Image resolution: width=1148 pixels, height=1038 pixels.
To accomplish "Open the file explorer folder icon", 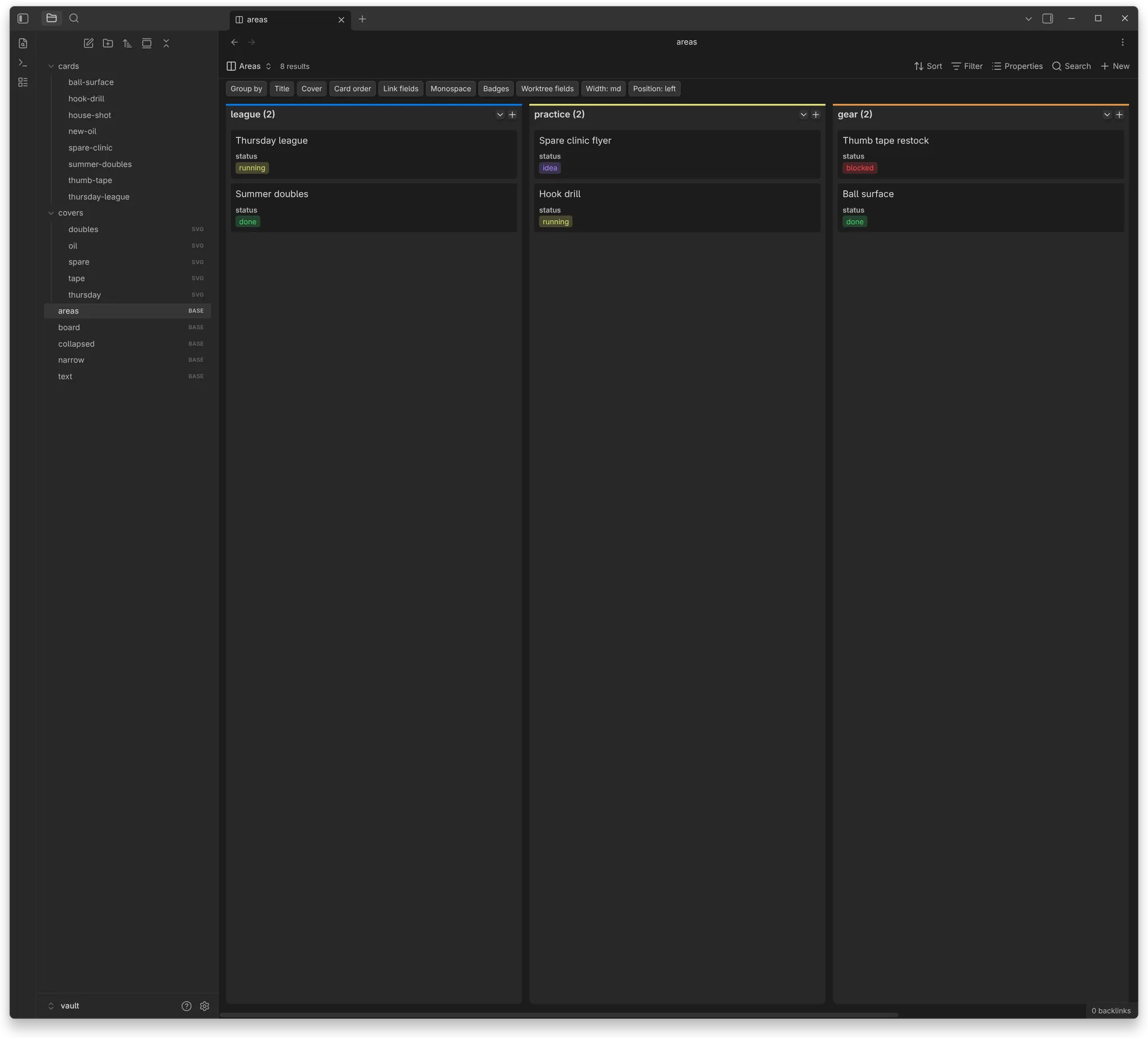I will [x=51, y=18].
